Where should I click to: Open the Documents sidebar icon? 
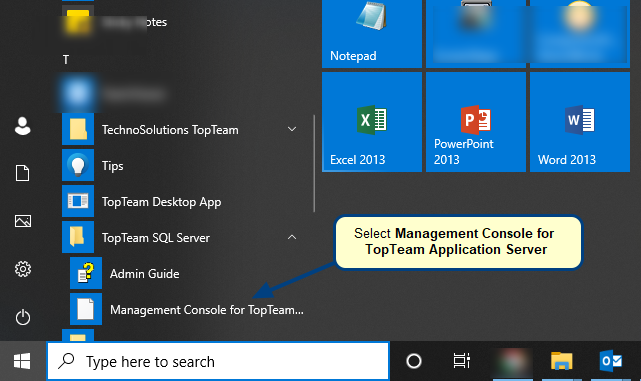coord(22,173)
